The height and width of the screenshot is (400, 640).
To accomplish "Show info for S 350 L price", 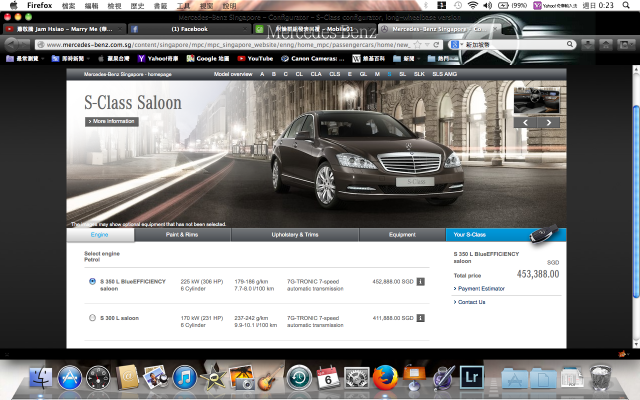I will click(x=420, y=282).
